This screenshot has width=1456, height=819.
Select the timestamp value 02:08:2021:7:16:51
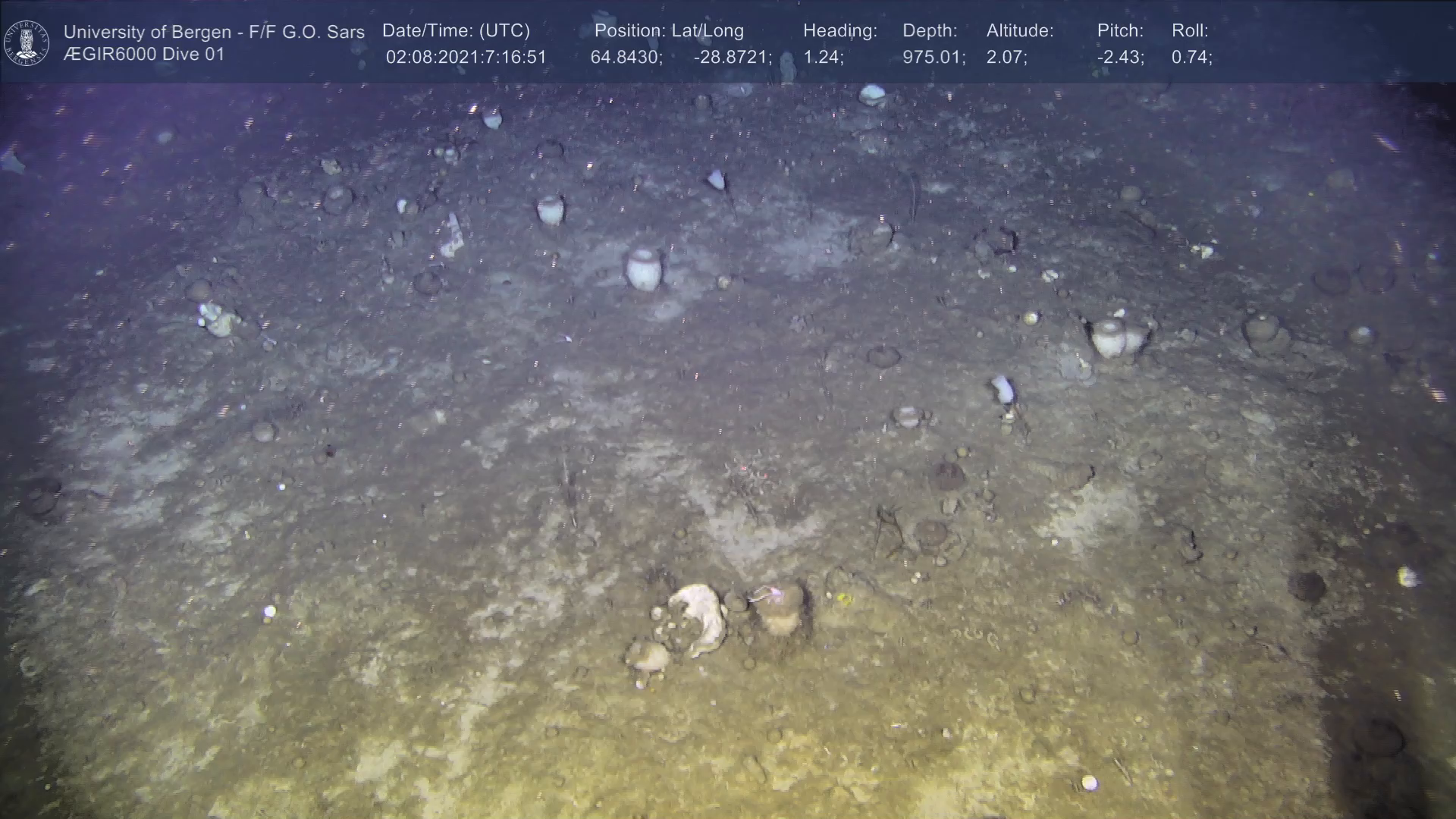pyautogui.click(x=466, y=58)
